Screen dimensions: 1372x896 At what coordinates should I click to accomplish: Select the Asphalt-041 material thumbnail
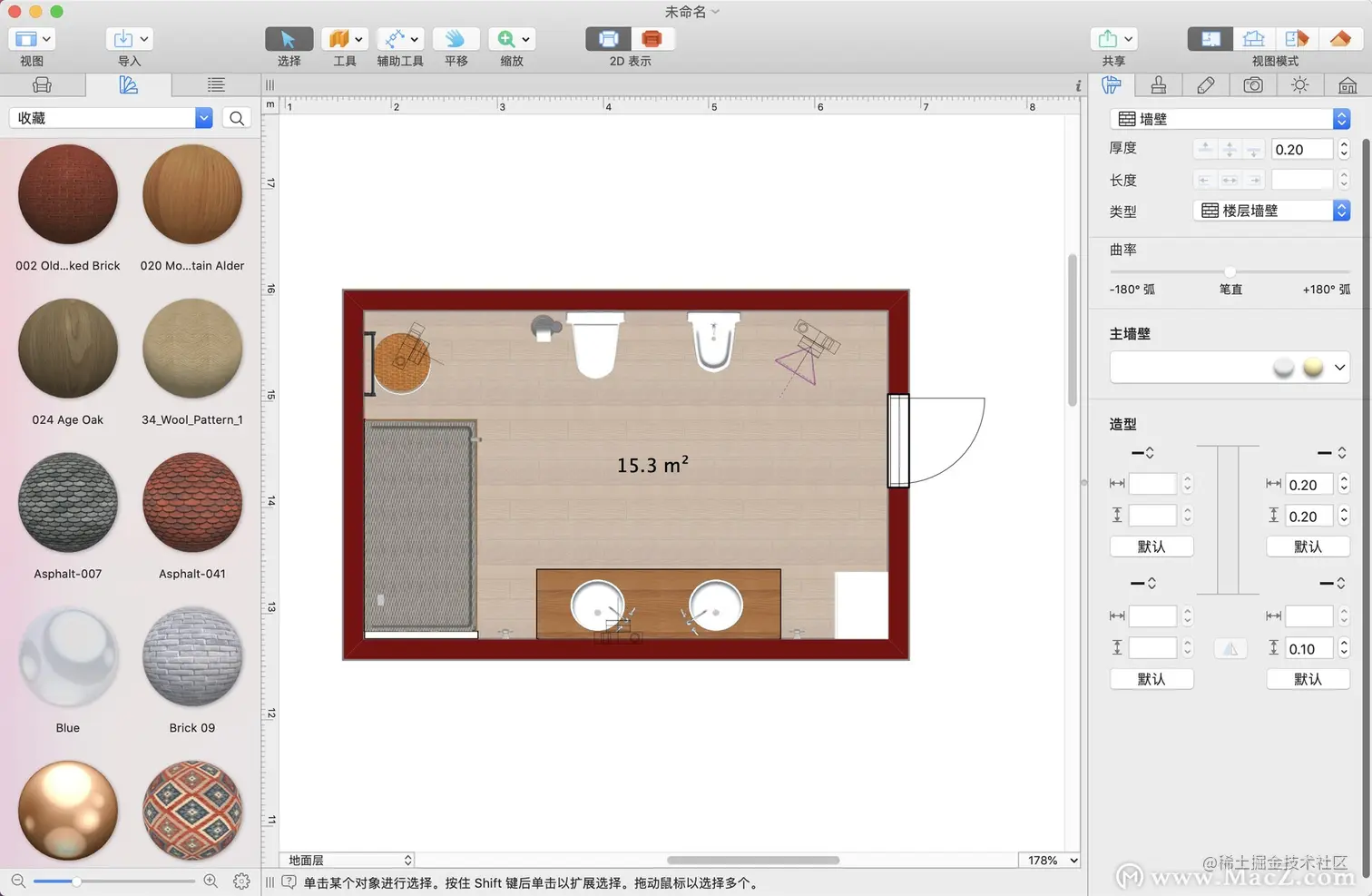pyautogui.click(x=192, y=504)
